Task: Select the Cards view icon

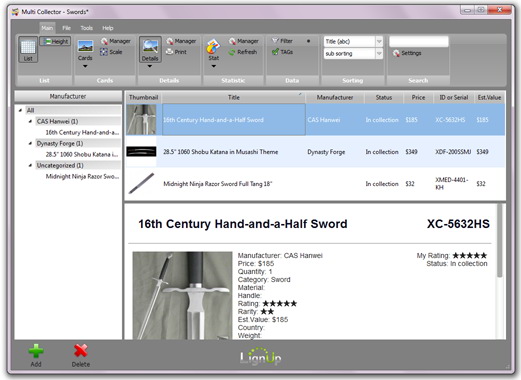Action: tap(85, 46)
